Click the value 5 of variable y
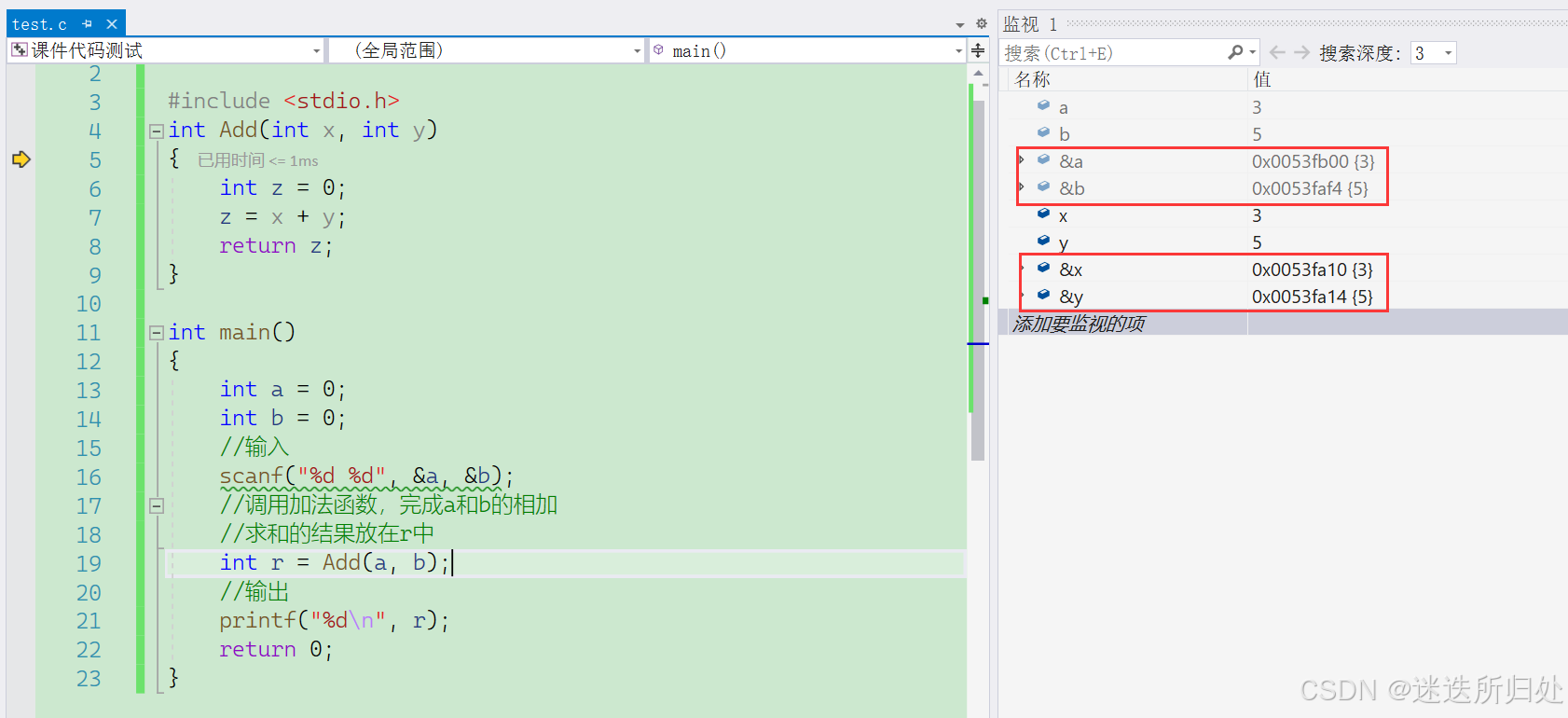Viewport: 1568px width, 718px height. pyautogui.click(x=1257, y=242)
